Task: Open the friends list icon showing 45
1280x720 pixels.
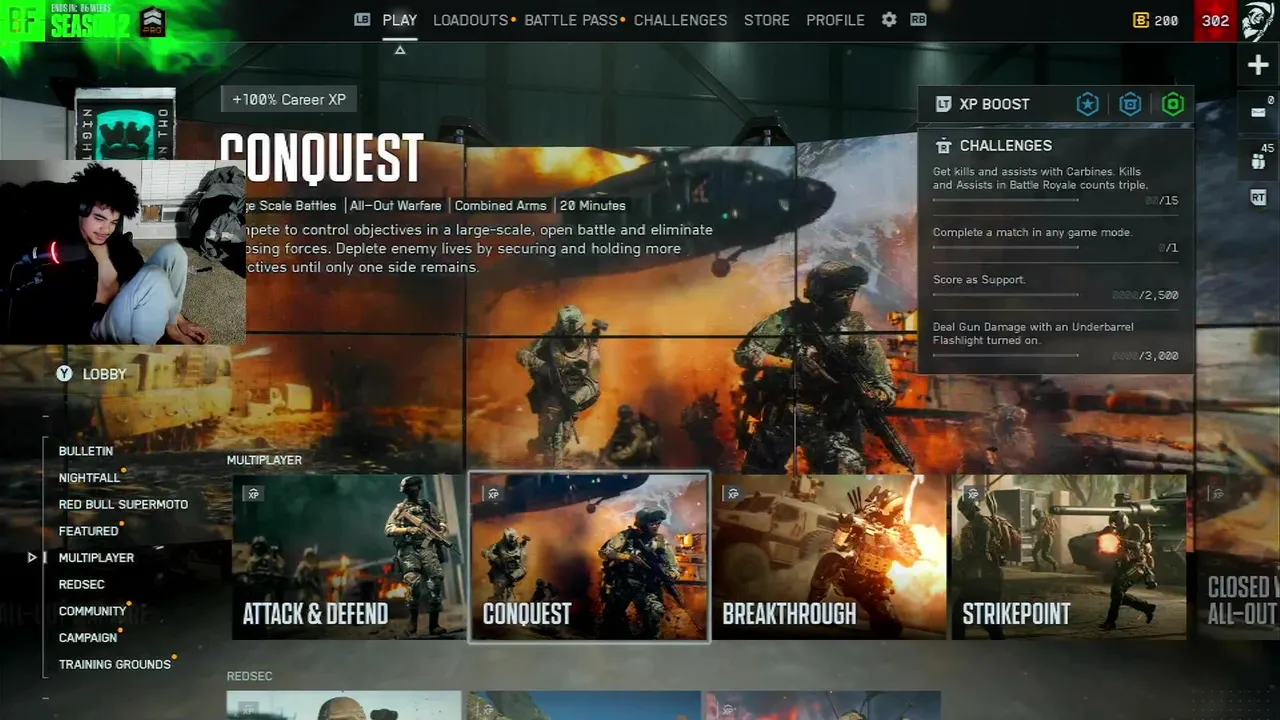Action: 1258,160
